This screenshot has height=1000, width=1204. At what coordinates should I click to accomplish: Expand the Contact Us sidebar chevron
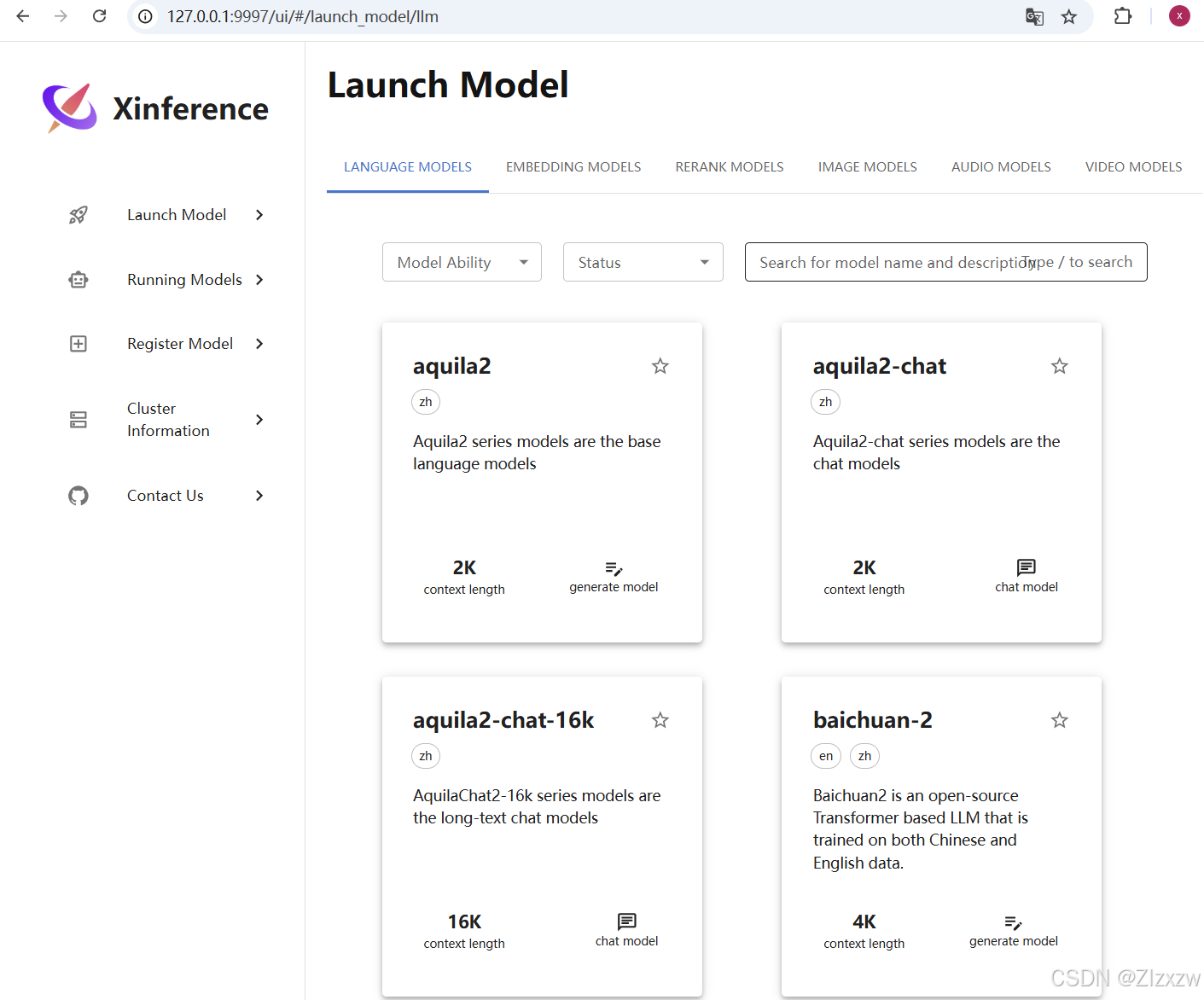point(259,496)
